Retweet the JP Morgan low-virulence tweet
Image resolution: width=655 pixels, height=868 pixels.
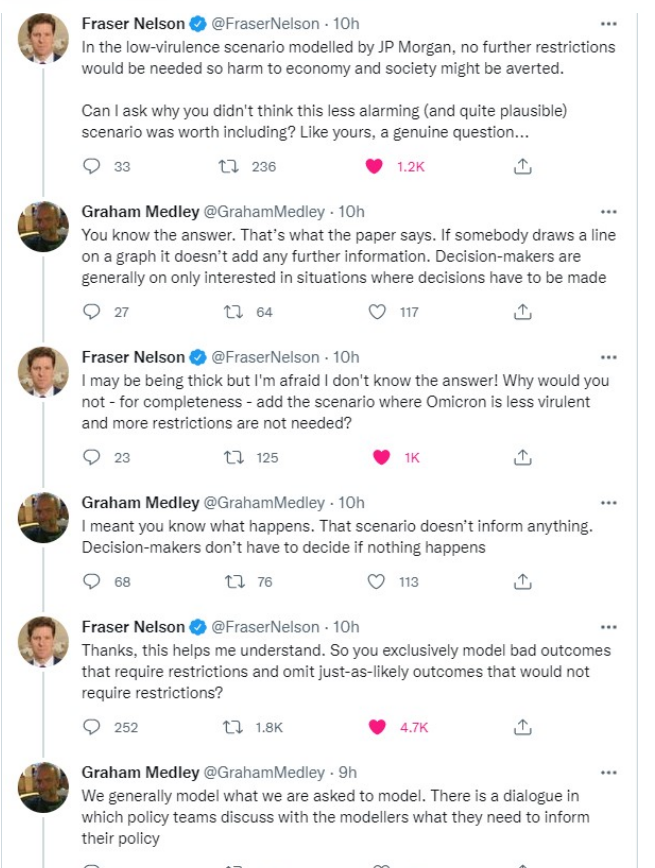(x=228, y=167)
